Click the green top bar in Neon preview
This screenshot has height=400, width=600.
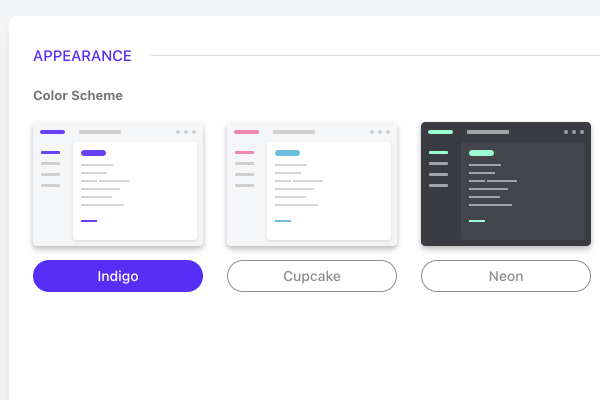[440, 132]
